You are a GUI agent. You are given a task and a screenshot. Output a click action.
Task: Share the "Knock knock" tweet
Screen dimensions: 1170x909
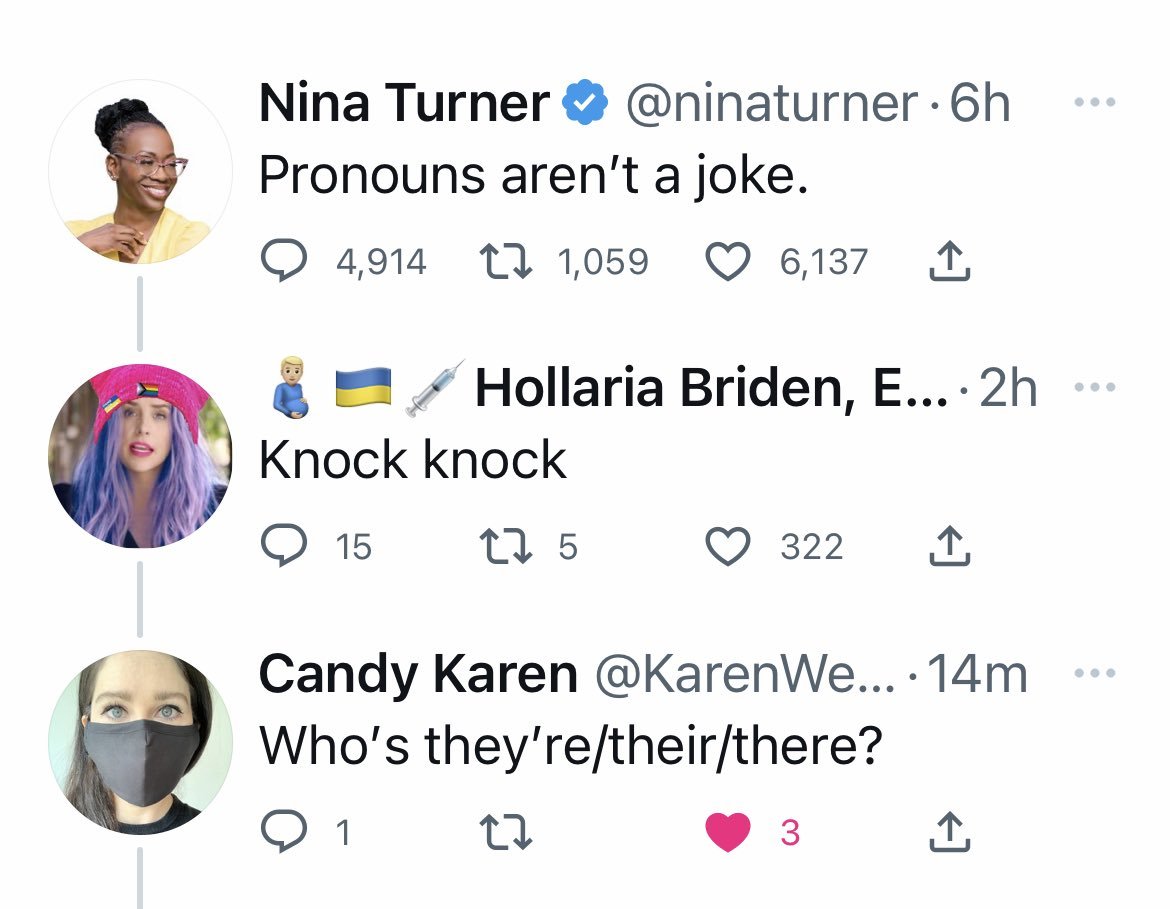coord(950,546)
